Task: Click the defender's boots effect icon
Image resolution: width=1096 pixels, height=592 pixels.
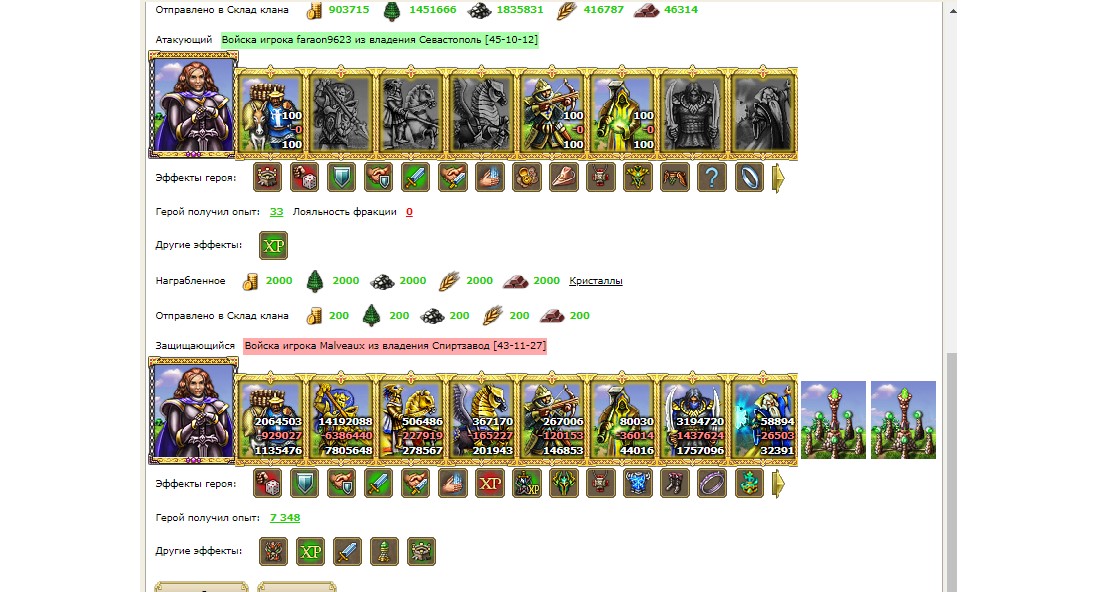Action: (x=675, y=483)
